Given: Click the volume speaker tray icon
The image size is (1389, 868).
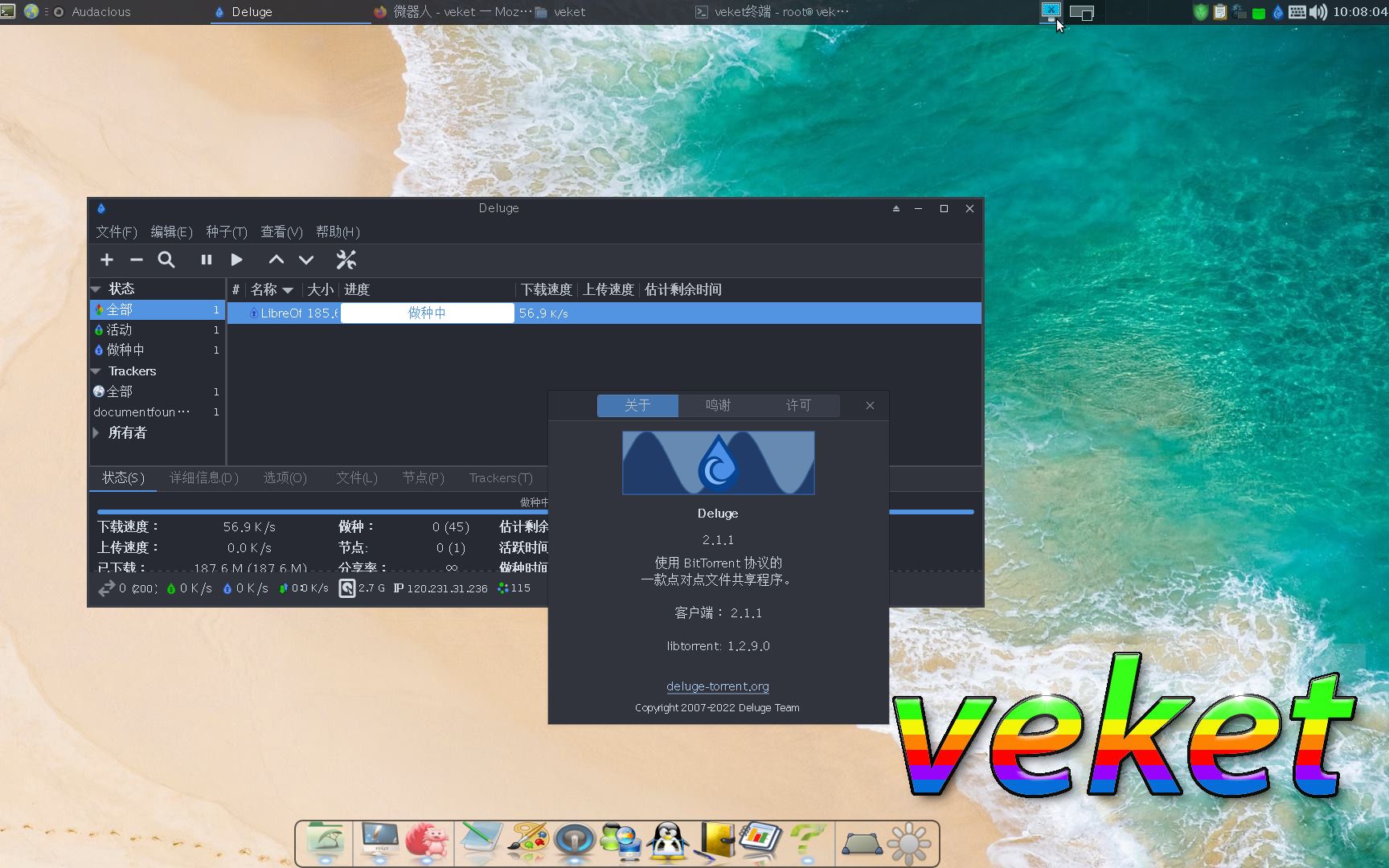Looking at the screenshot, I should click(1318, 12).
